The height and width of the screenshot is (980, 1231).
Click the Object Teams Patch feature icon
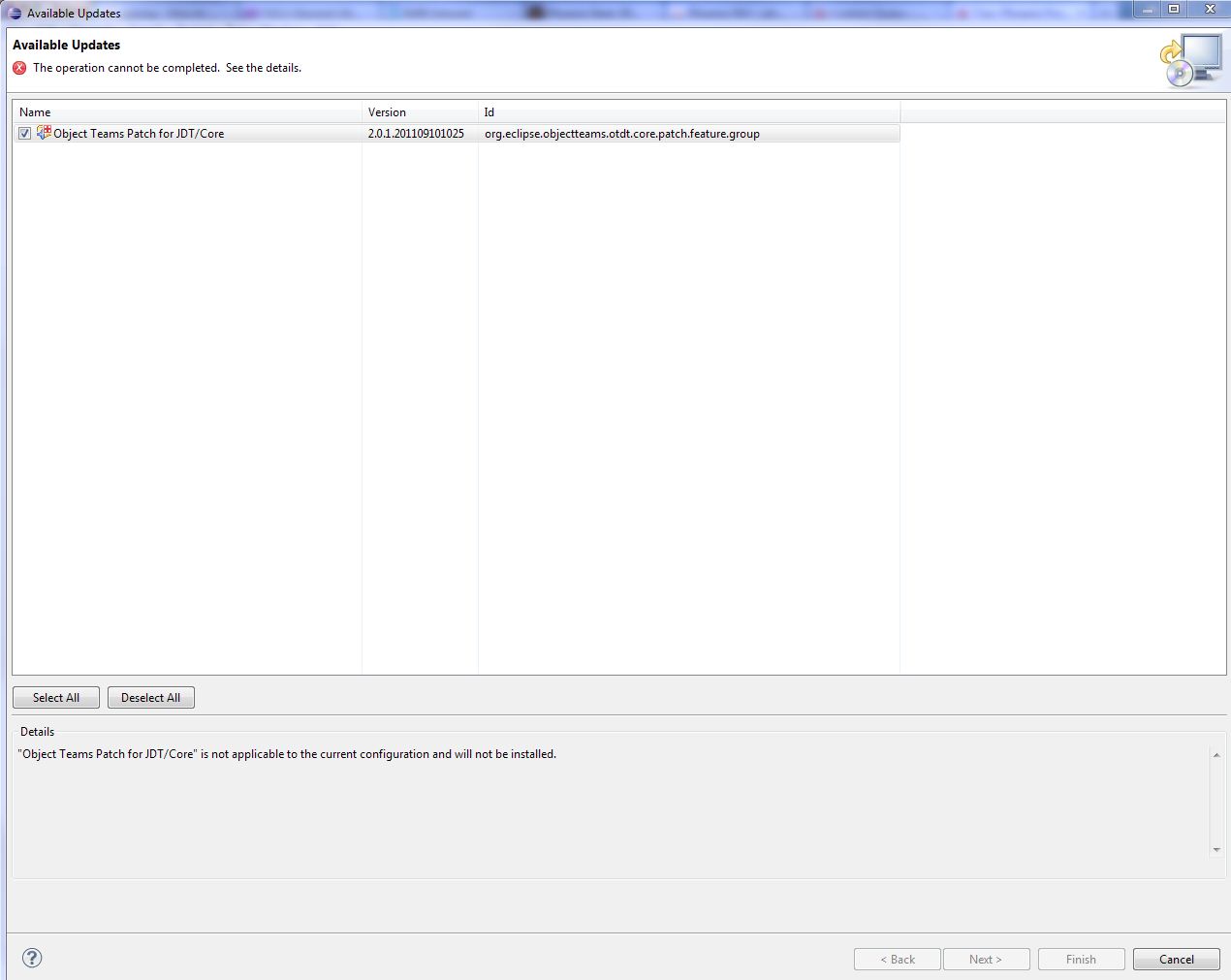click(44, 133)
